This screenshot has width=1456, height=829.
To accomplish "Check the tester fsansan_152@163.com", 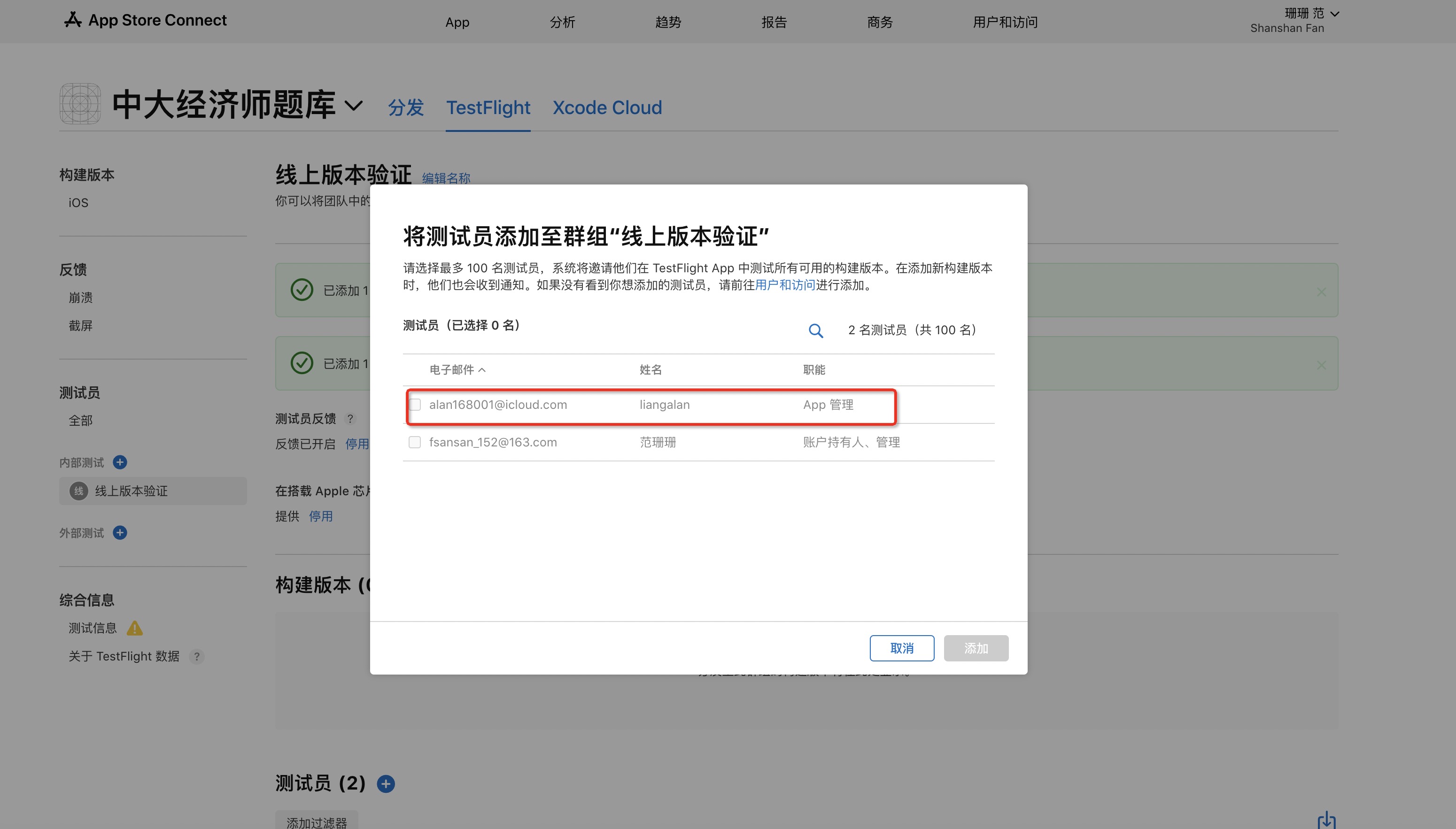I will 415,442.
